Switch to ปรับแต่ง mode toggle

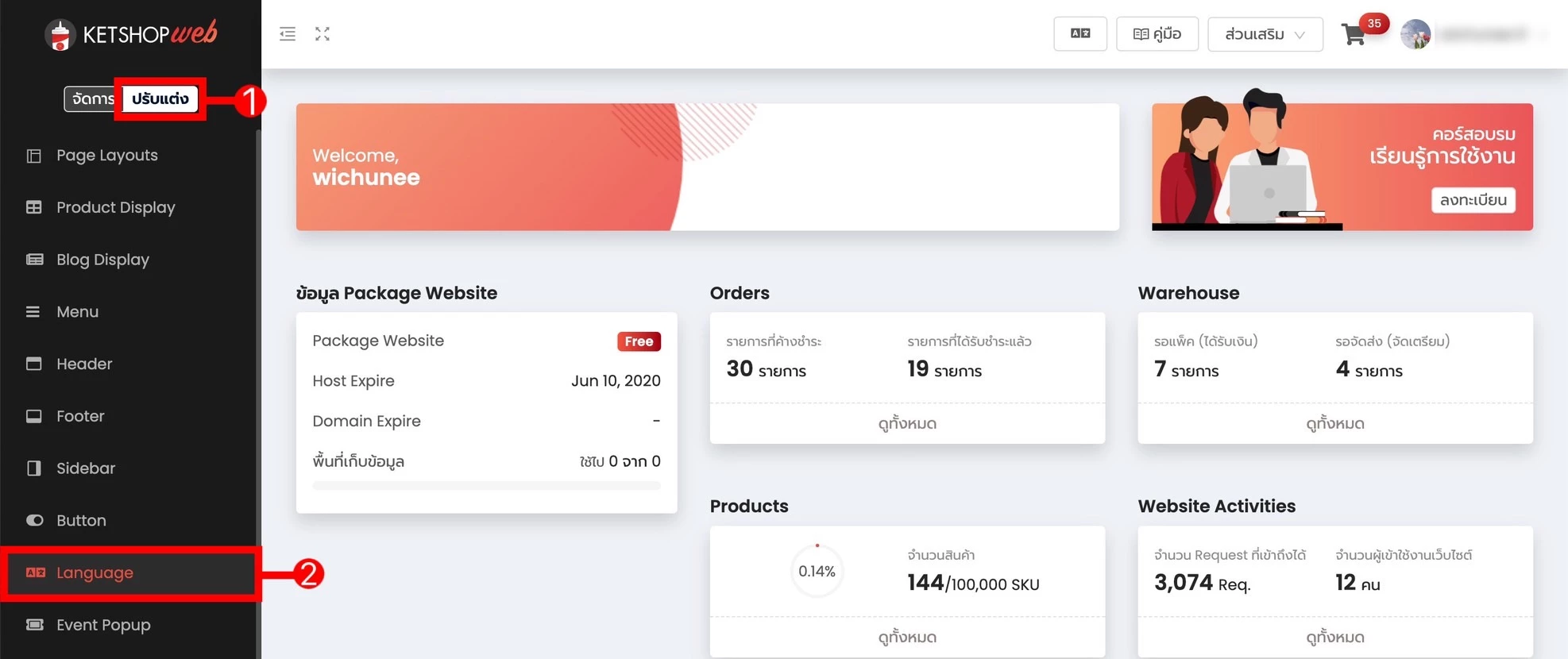click(160, 99)
